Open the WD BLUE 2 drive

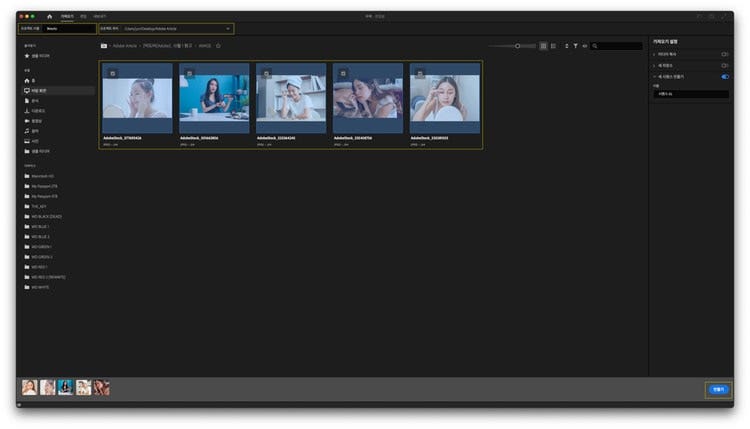pyautogui.click(x=37, y=237)
